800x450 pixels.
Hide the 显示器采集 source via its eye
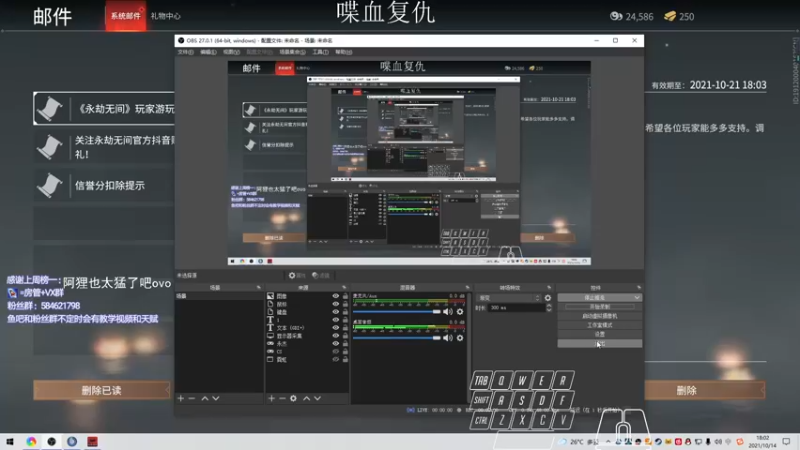pos(335,336)
